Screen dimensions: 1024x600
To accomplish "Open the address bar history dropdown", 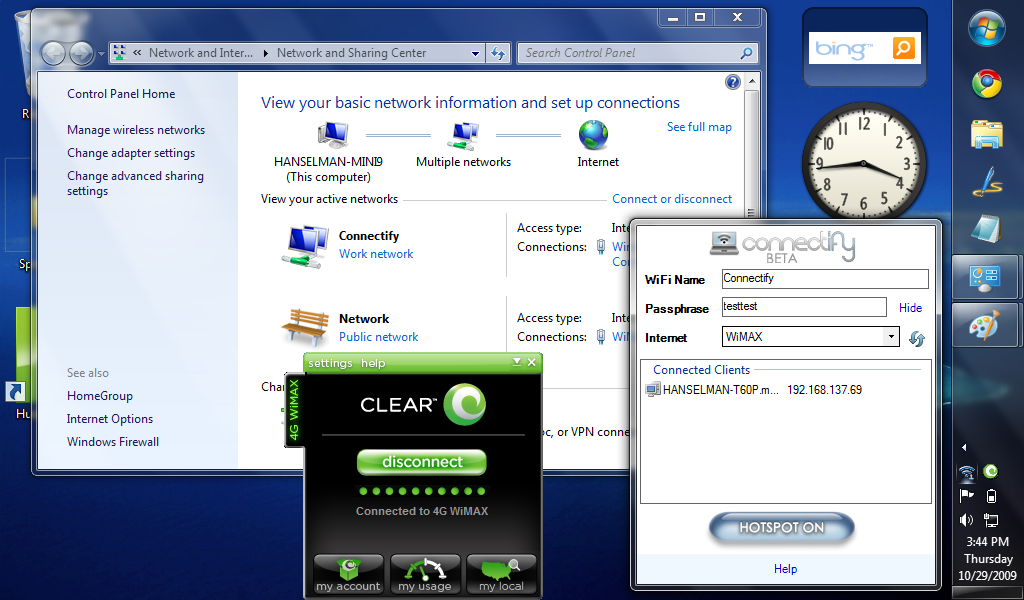I will [475, 54].
